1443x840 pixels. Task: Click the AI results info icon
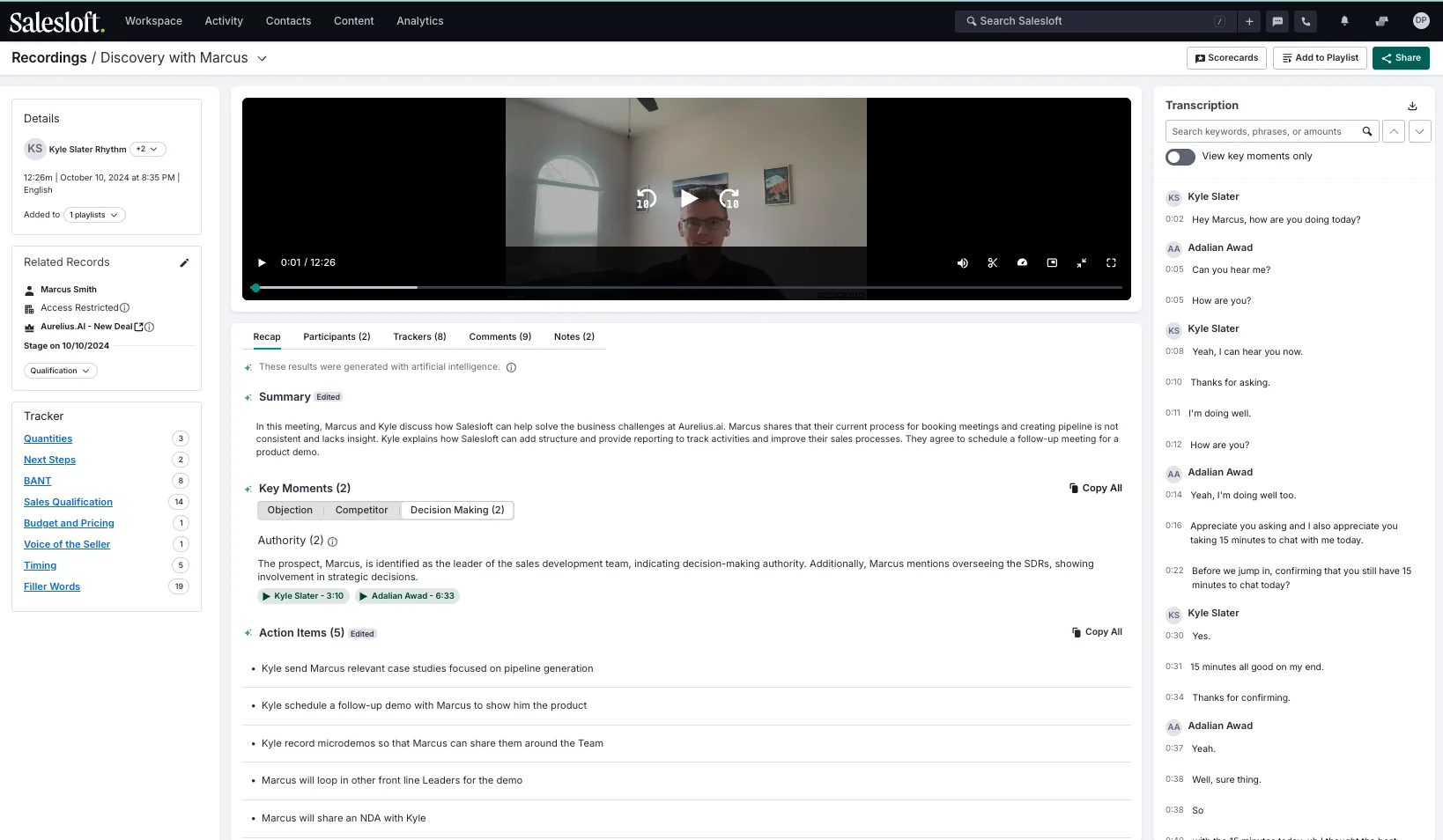511,367
